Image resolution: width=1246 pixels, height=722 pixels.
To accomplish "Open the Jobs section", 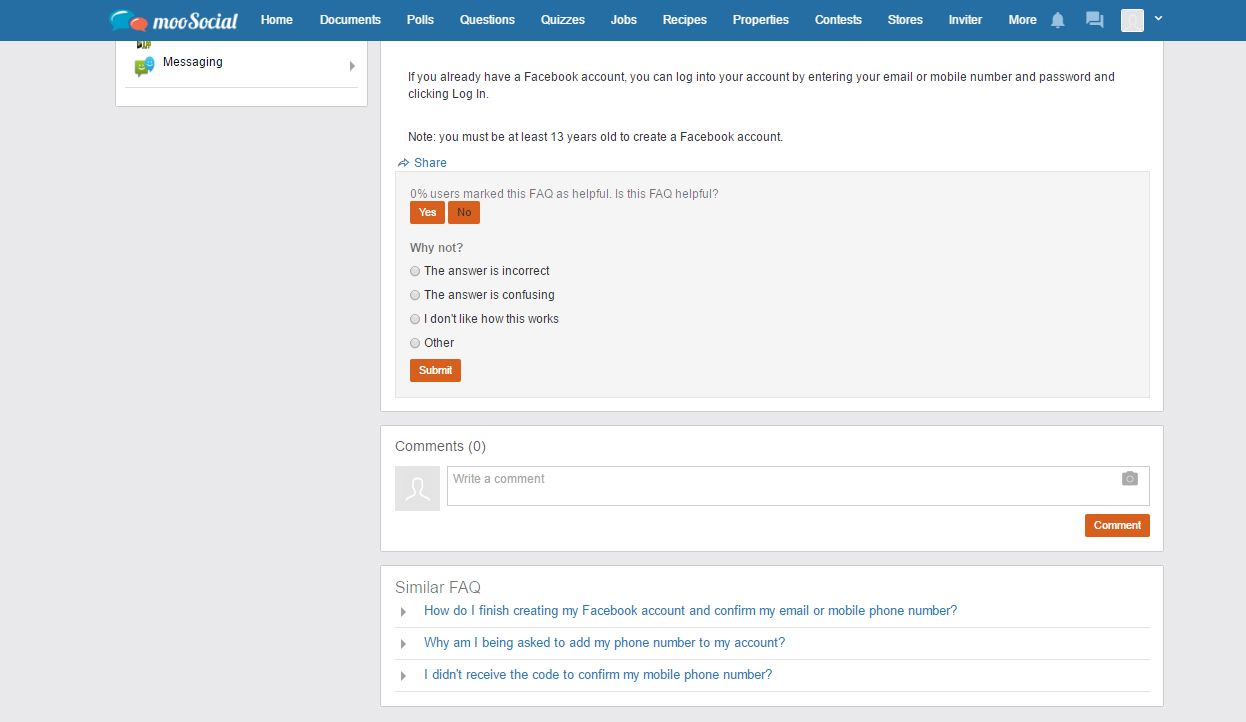I will [x=624, y=20].
